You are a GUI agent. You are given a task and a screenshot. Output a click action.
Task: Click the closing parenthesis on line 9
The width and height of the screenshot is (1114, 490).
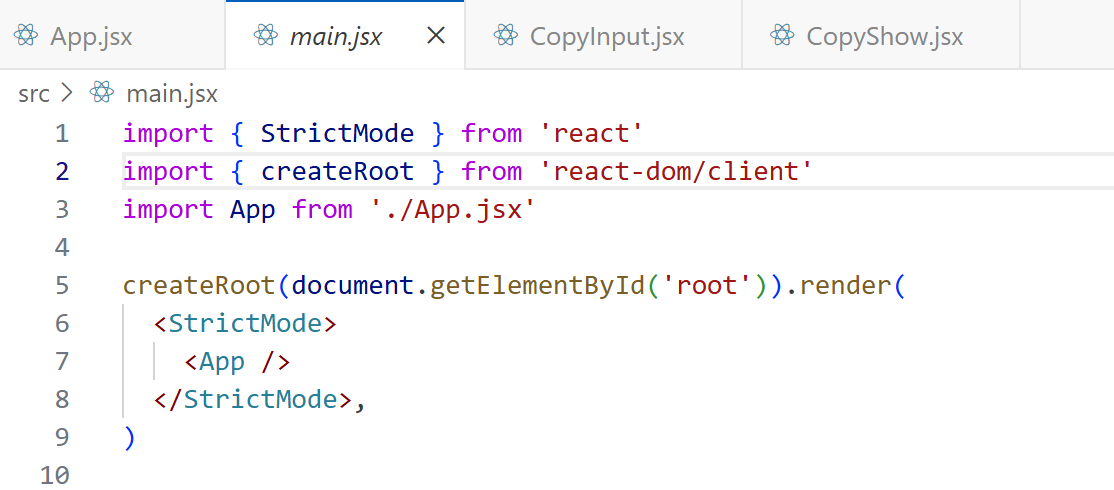[x=129, y=438]
